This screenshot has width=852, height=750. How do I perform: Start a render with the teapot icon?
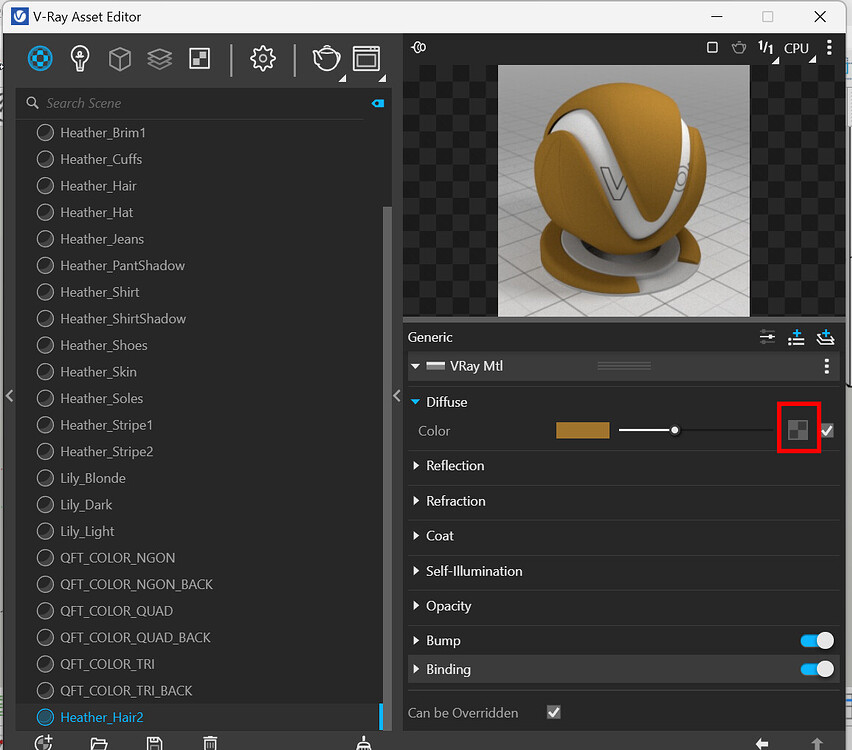click(326, 60)
